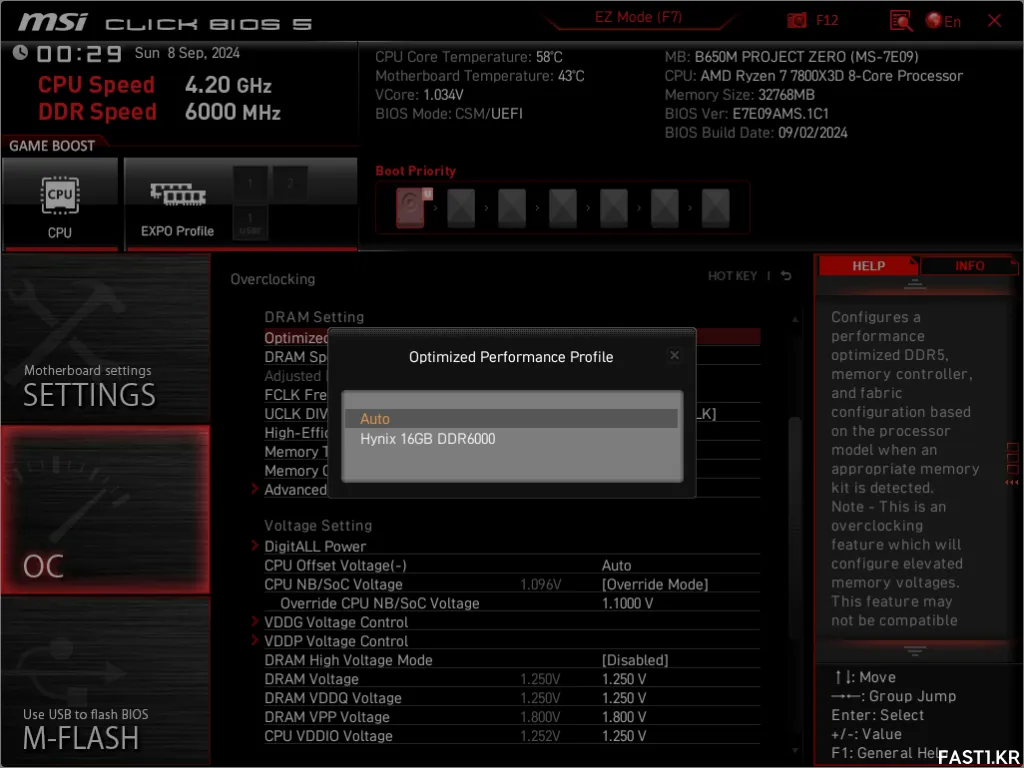Click the CPU chip icon
The height and width of the screenshot is (768, 1024).
point(59,194)
